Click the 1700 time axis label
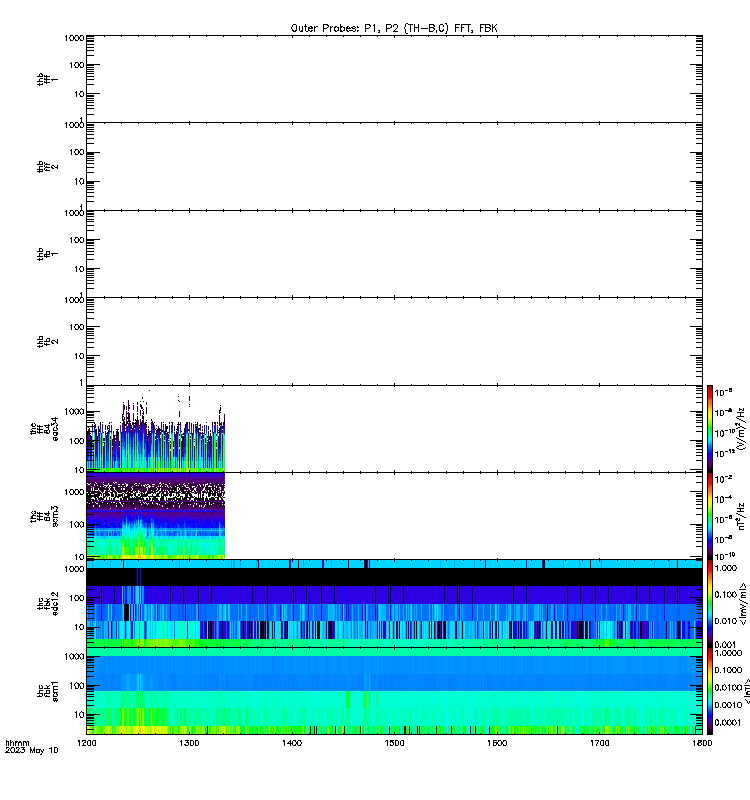Screen dimensions: 750x800 [600, 743]
